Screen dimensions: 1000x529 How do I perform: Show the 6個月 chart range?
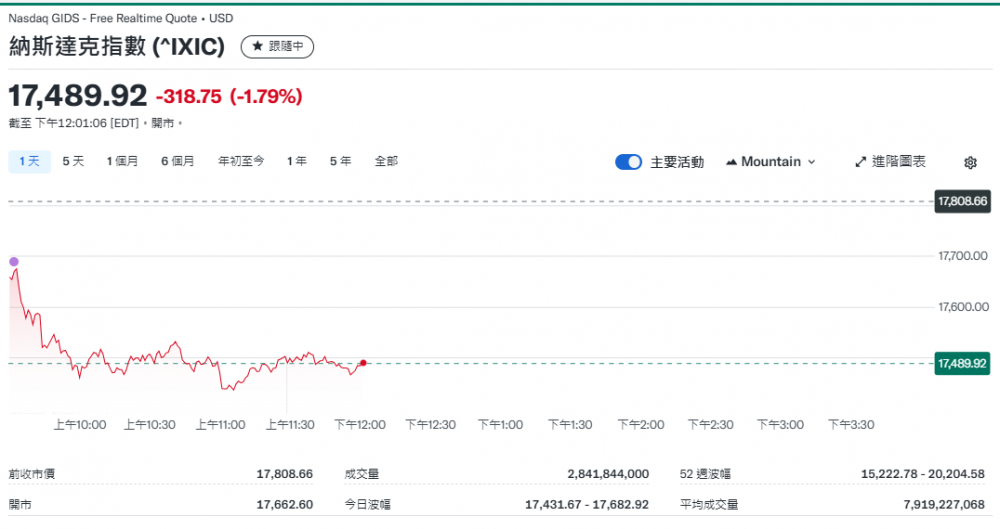point(177,161)
